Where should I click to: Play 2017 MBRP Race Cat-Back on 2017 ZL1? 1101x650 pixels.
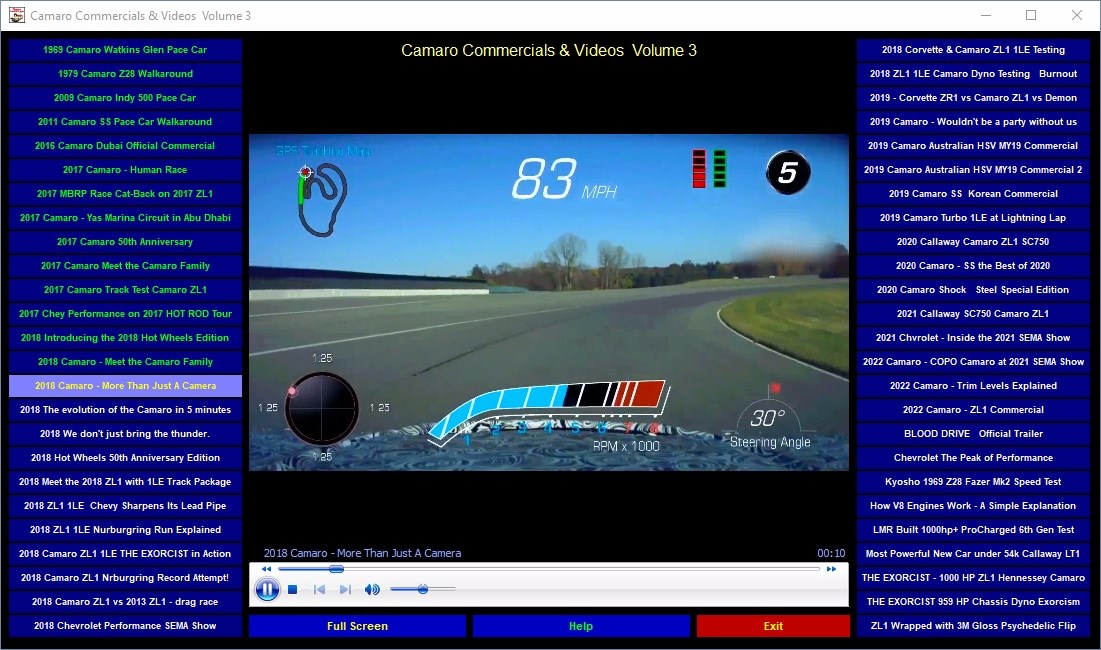tap(125, 194)
